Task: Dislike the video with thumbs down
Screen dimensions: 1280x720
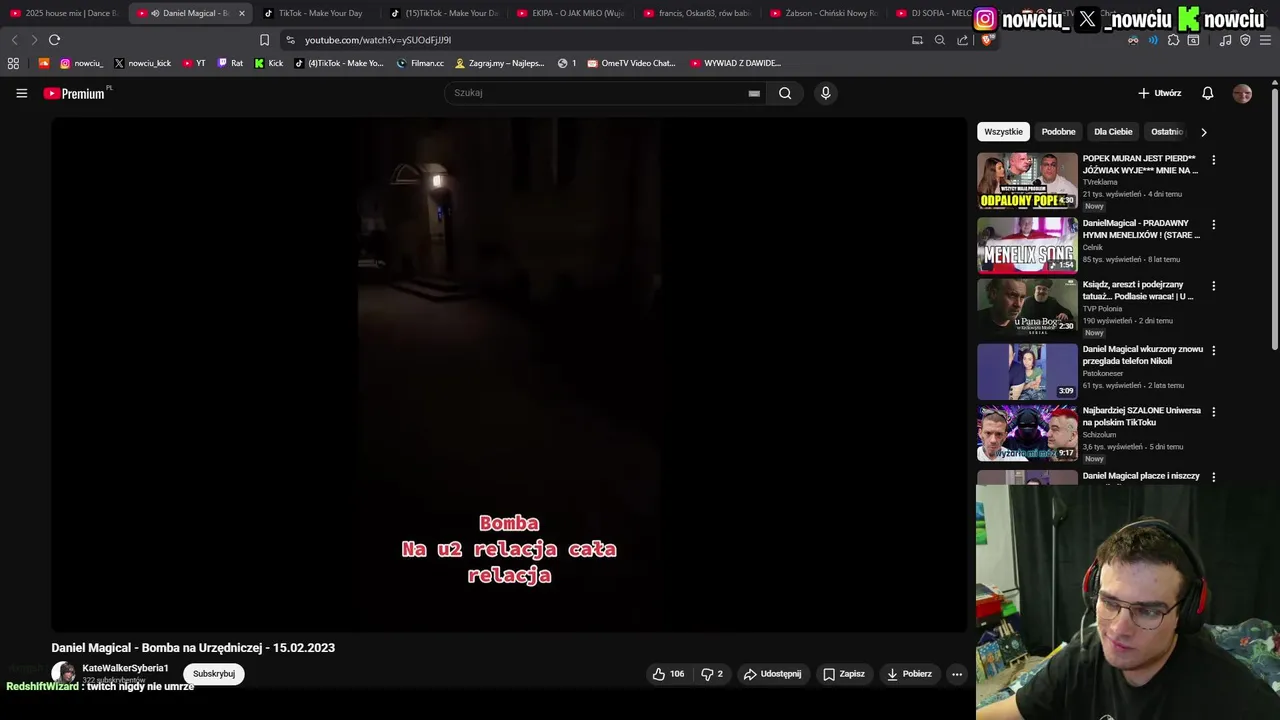Action: point(712,674)
